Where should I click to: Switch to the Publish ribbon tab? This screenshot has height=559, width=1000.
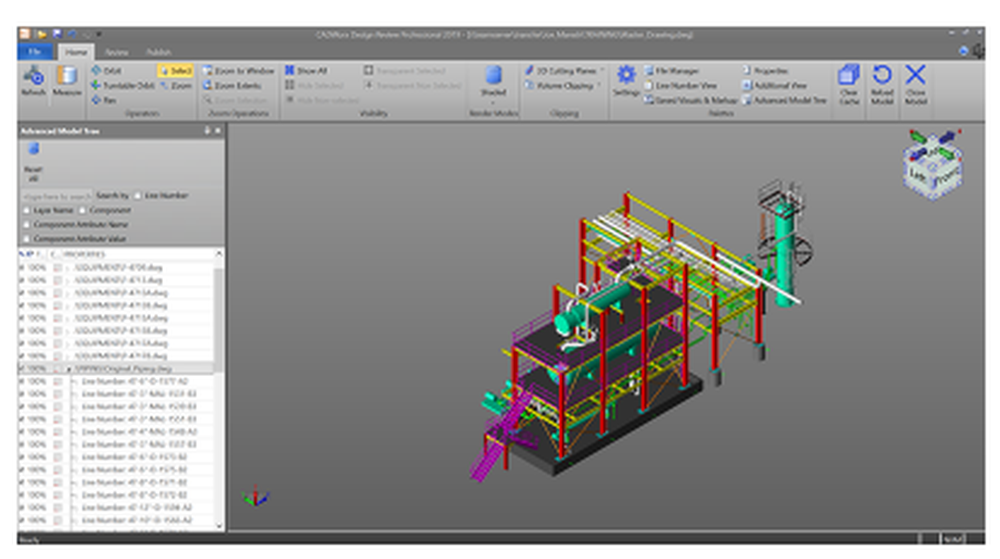158,52
